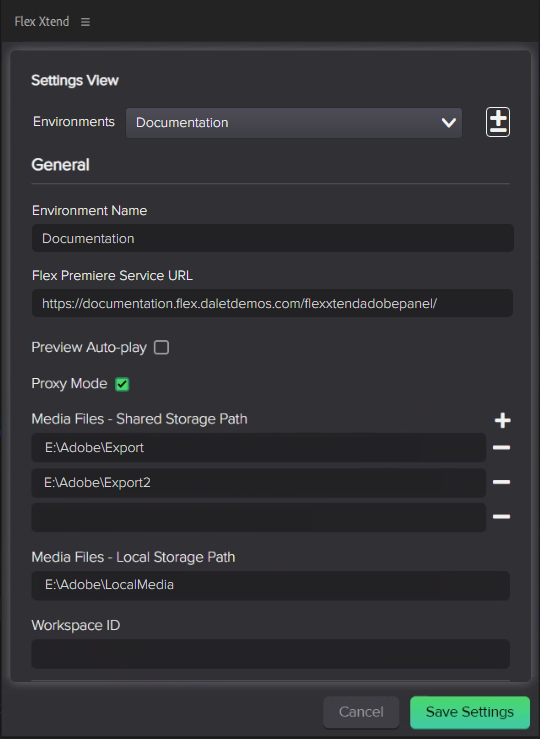
Task: Remove the E:\Adobe\Export2 shared path
Action: (x=501, y=482)
